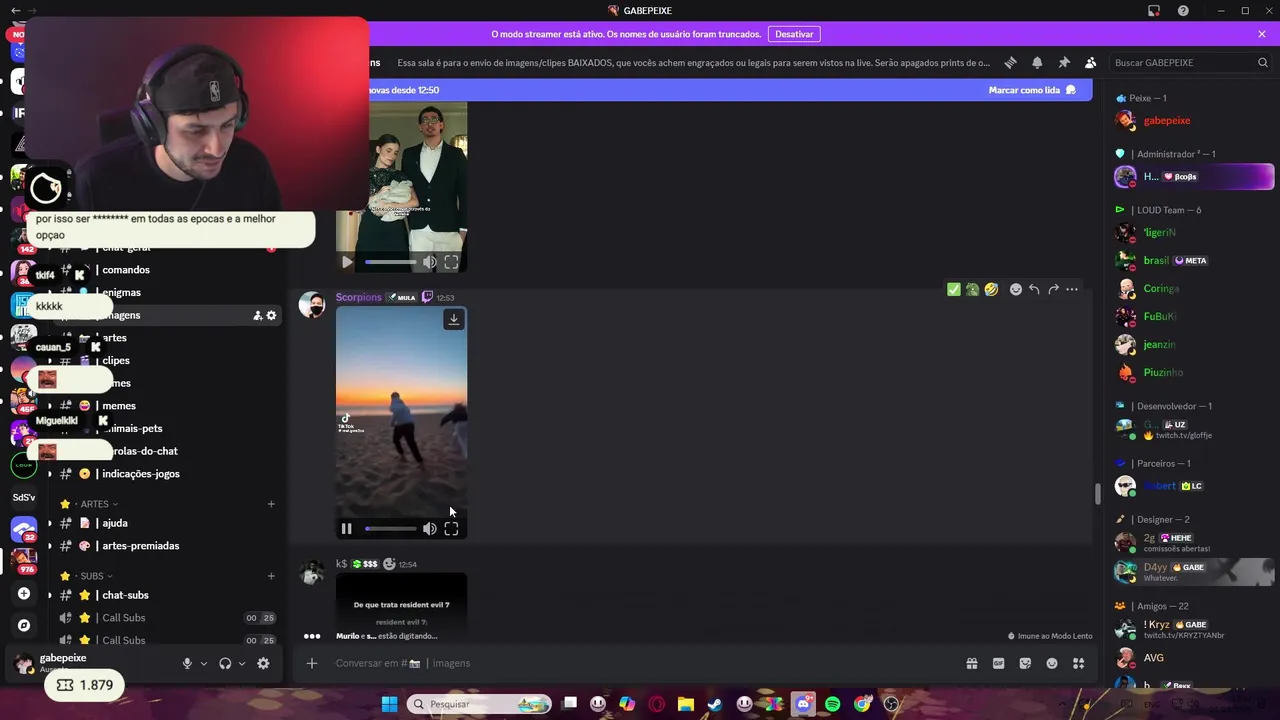This screenshot has height=720, width=1280.
Task: Reply to the Scorpions message
Action: click(x=1034, y=289)
